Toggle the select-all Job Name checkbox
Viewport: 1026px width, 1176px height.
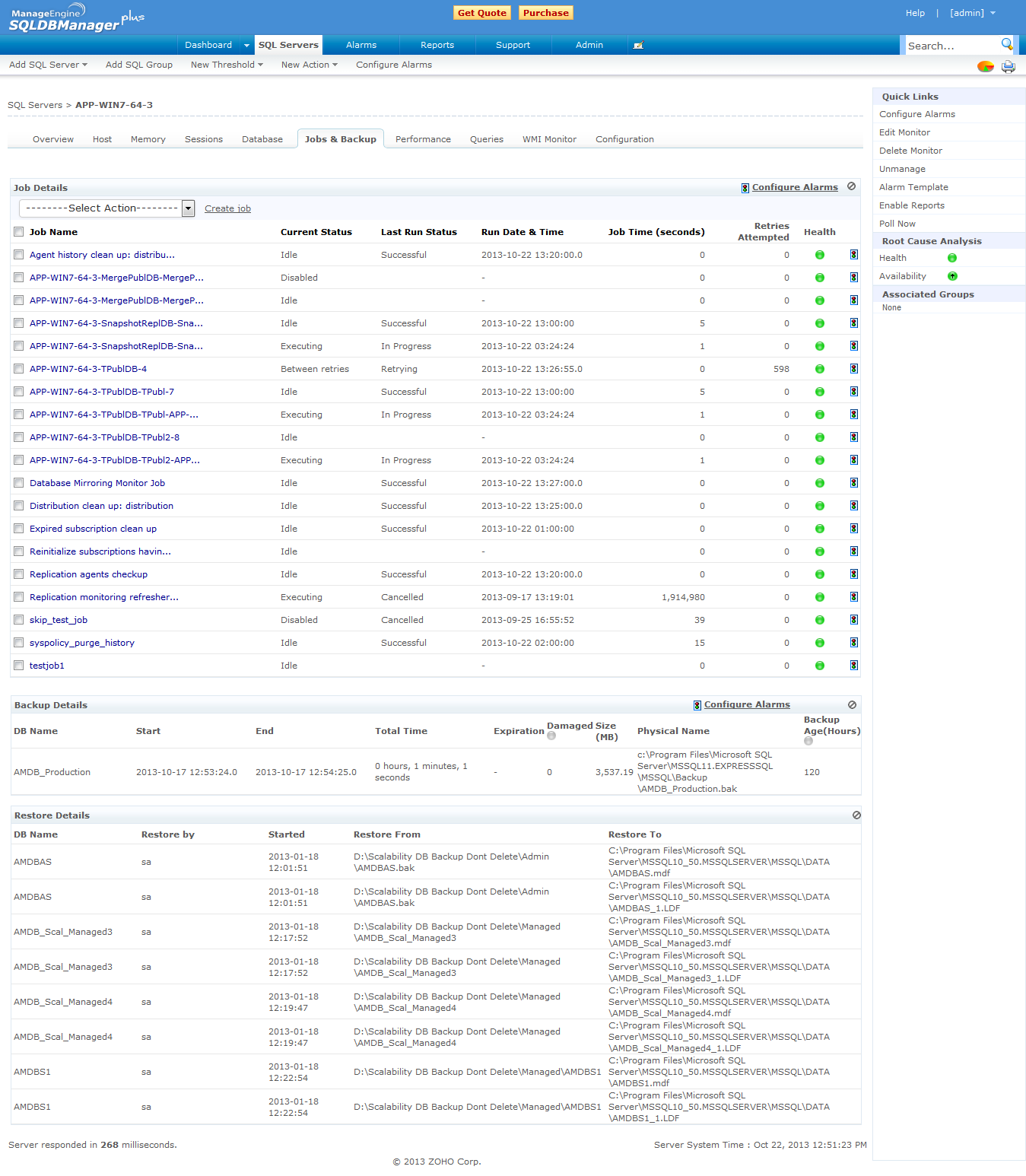(19, 232)
